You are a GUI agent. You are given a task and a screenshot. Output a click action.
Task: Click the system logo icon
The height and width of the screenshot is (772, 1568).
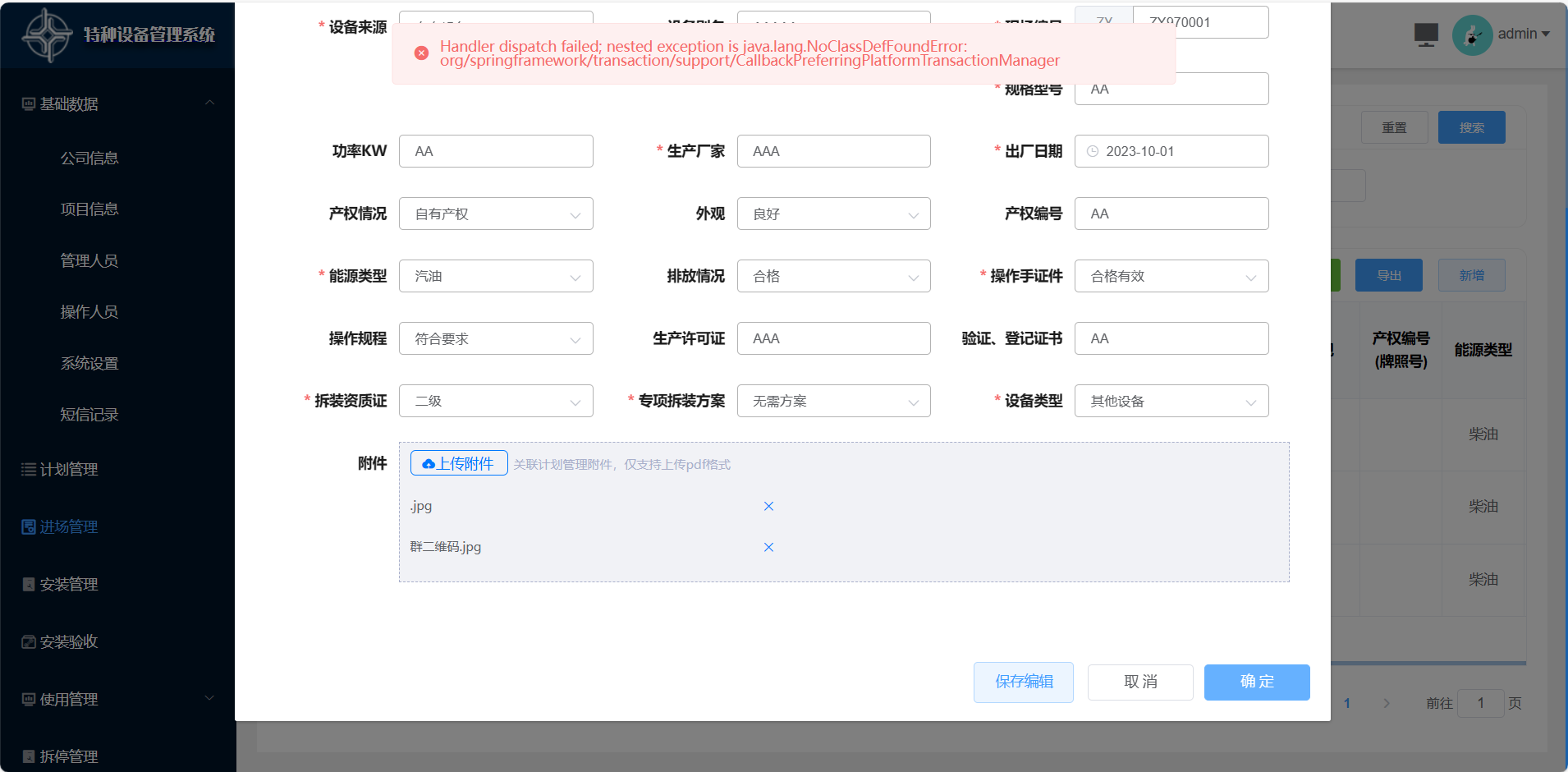(48, 34)
